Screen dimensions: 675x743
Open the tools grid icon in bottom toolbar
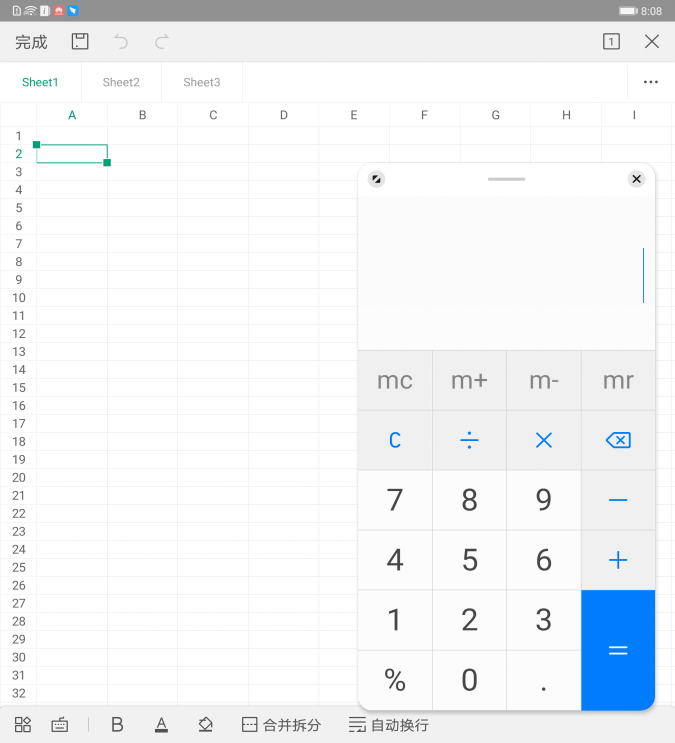(23, 725)
